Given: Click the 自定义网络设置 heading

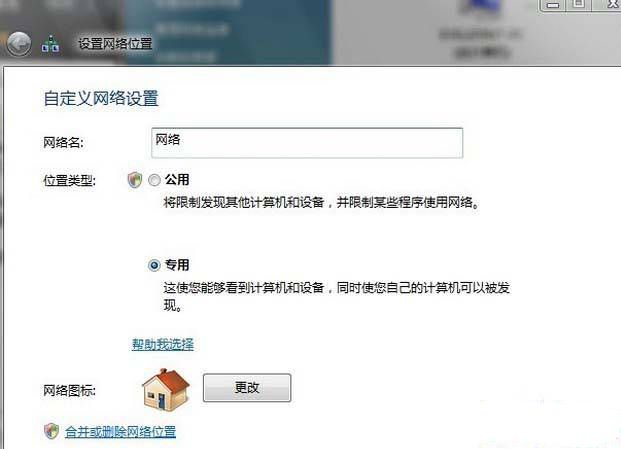Looking at the screenshot, I should 101,98.
